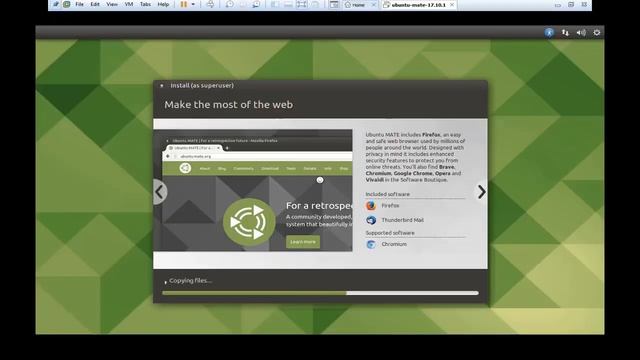
Task: Open the Edit menu
Action: pyautogui.click(x=95, y=4)
